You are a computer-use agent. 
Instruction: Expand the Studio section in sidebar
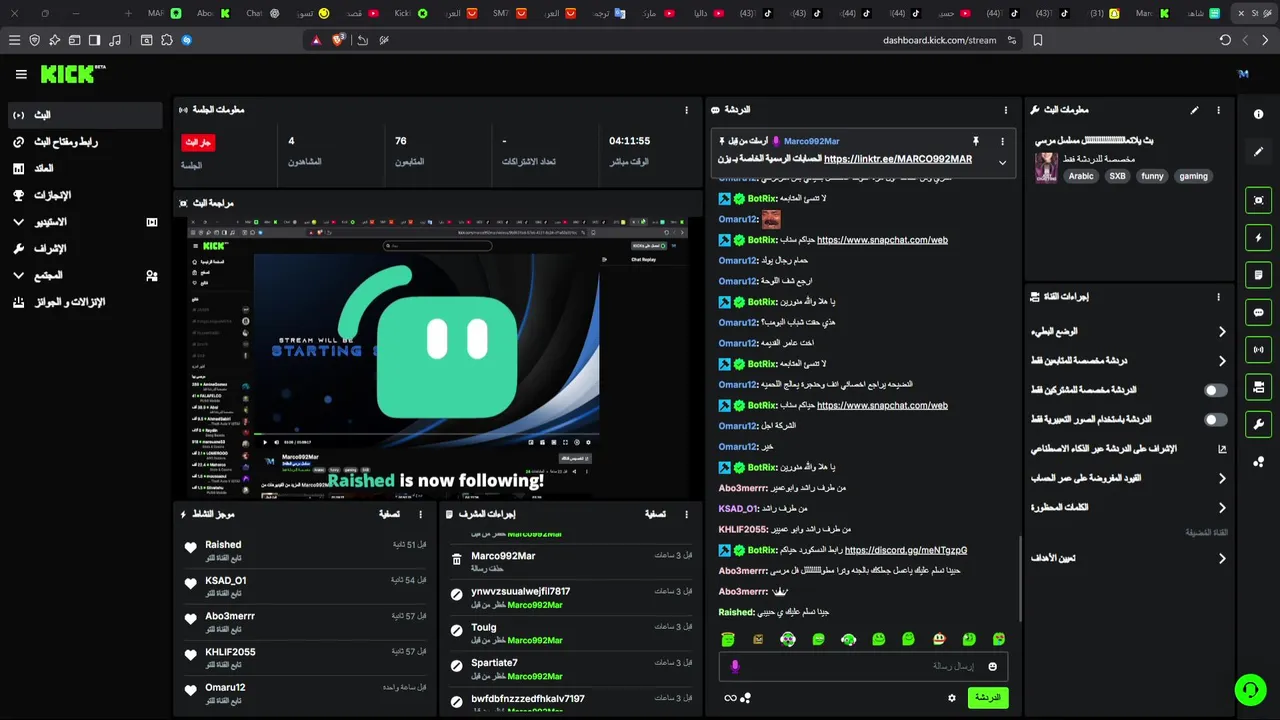18,222
